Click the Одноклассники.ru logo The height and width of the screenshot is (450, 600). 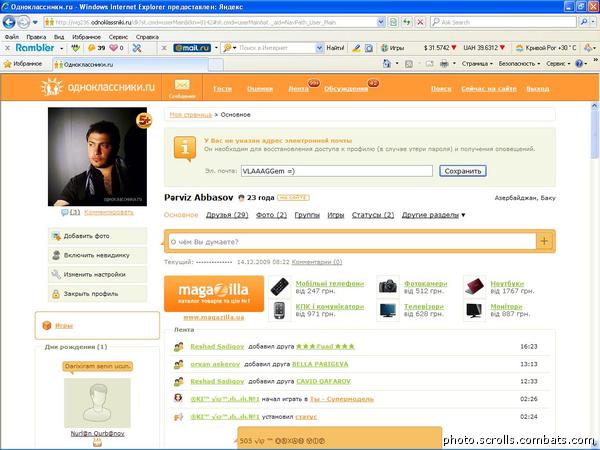(98, 87)
